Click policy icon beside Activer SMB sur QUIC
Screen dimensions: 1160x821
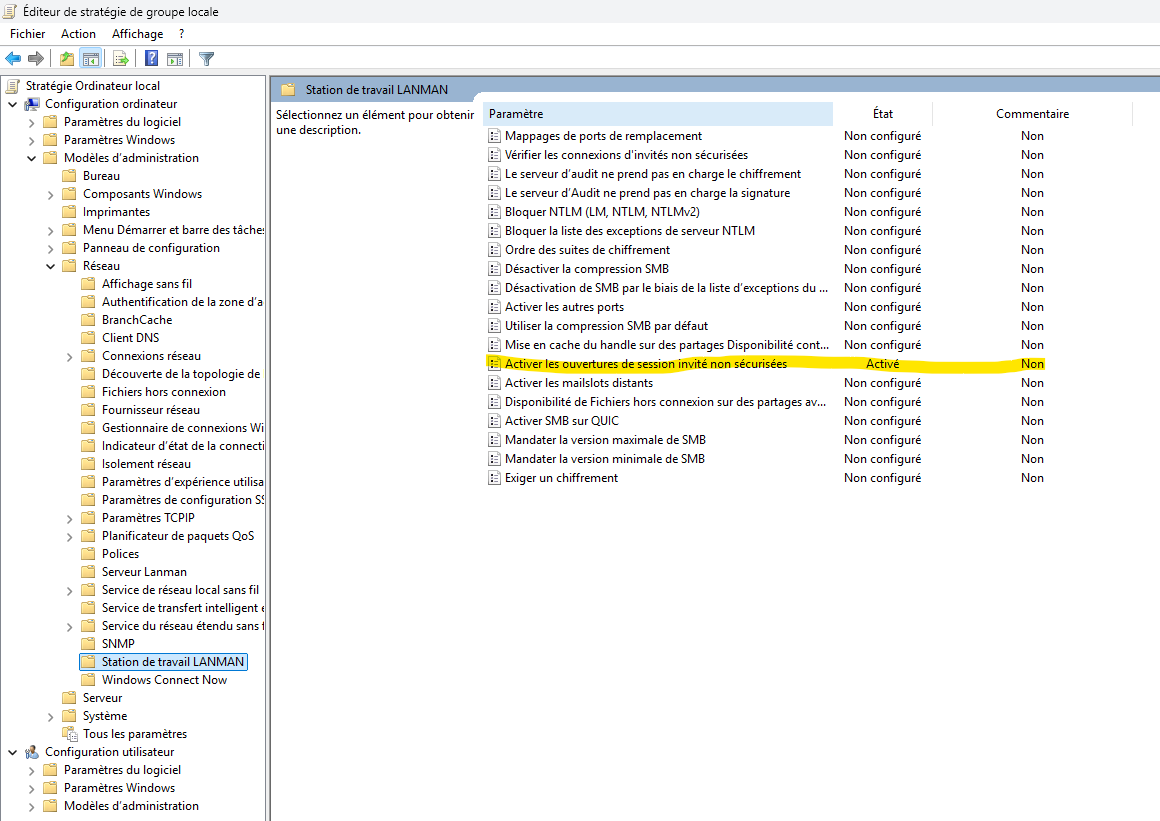[x=494, y=421]
